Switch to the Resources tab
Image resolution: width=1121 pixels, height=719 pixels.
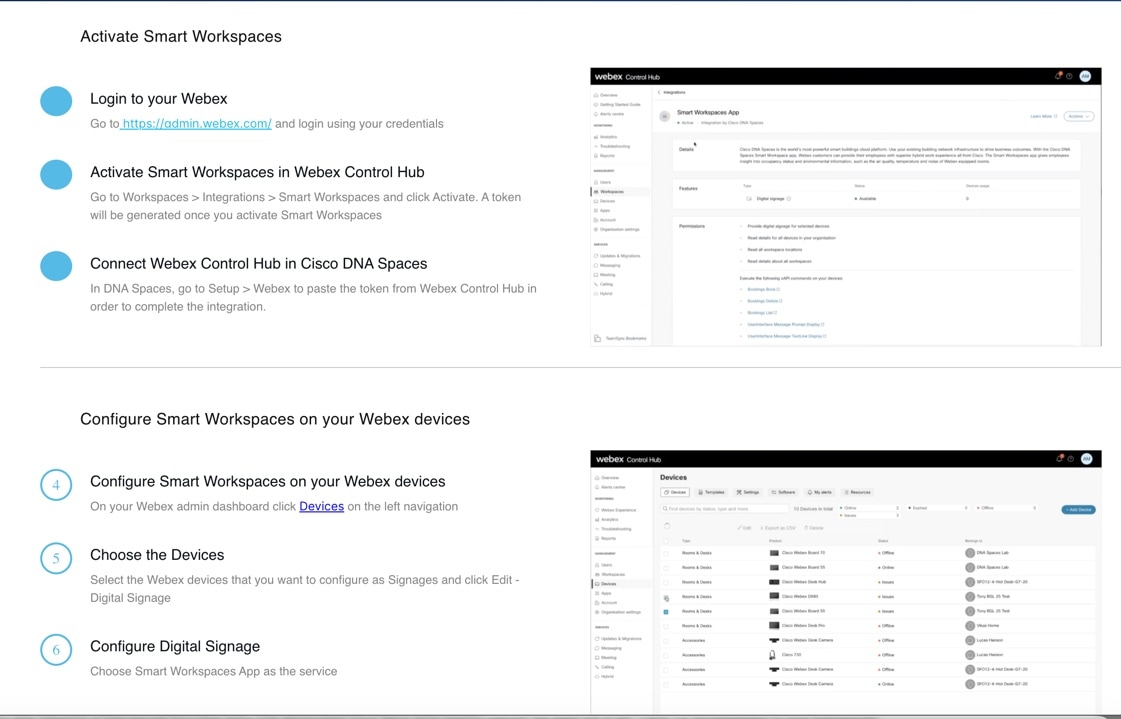857,492
